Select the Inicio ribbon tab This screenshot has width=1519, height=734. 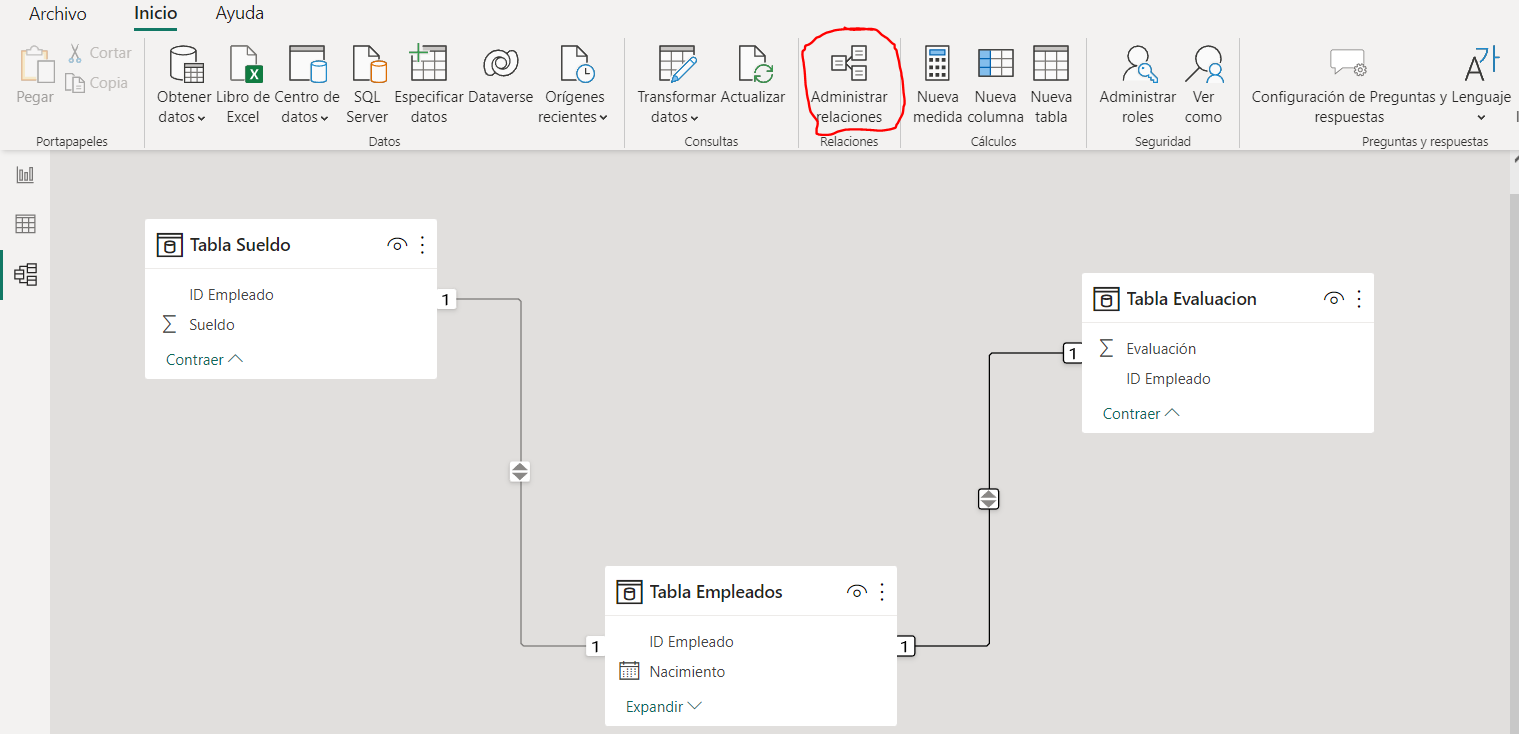[x=155, y=14]
